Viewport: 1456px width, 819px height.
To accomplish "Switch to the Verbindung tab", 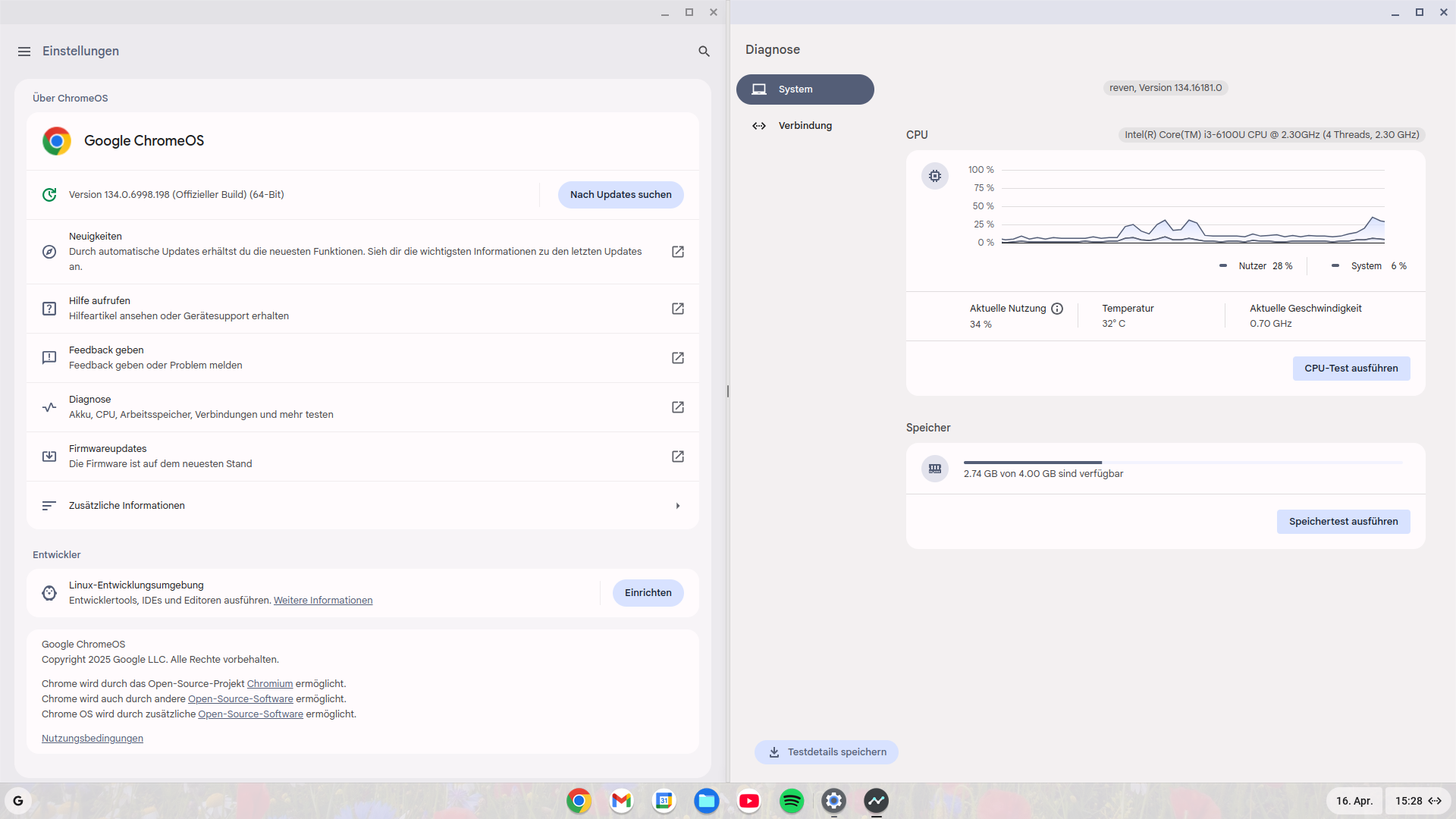I will point(805,126).
